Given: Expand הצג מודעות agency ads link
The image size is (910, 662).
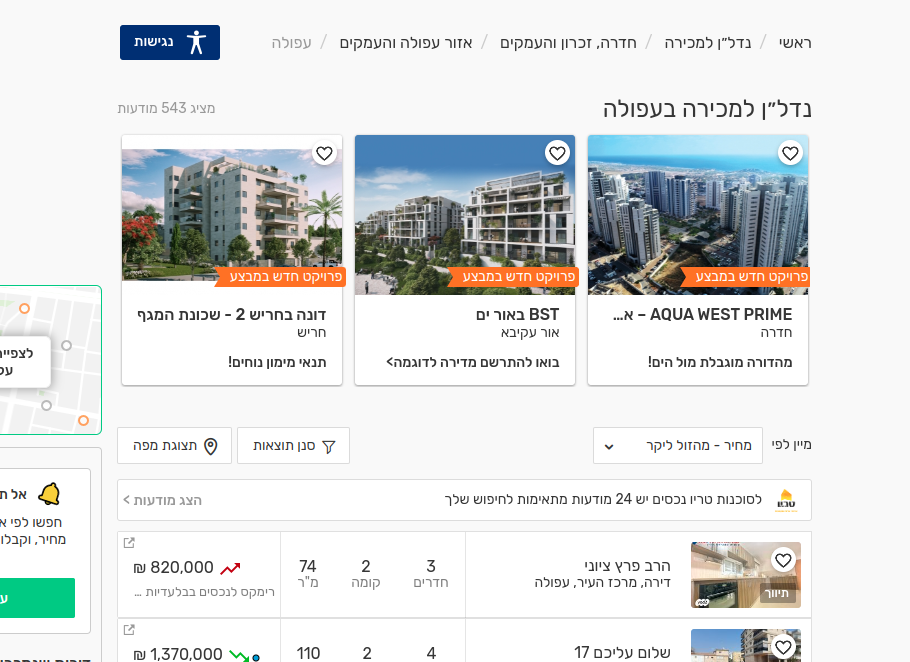Looking at the screenshot, I should [162, 500].
